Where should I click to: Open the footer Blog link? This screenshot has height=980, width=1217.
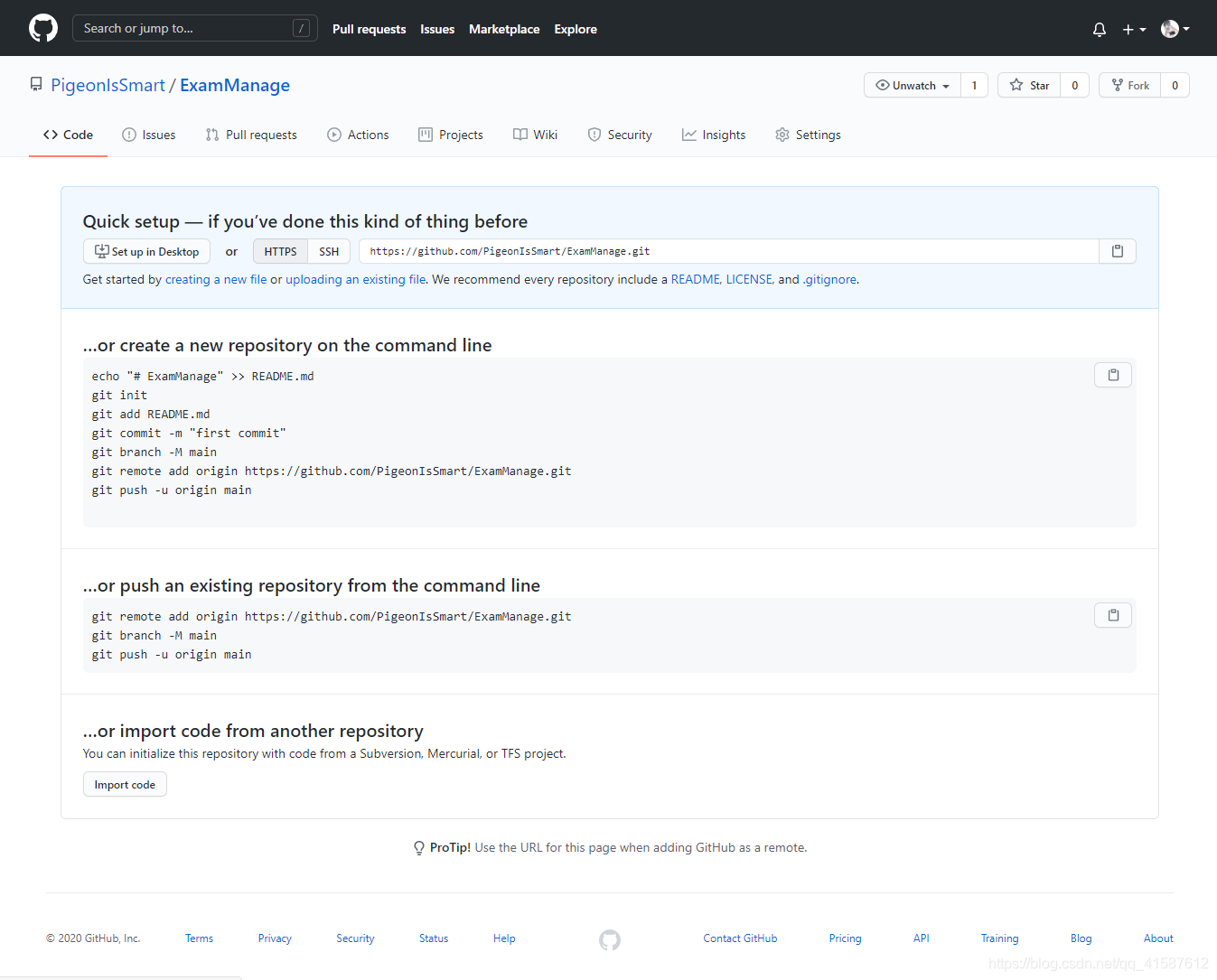coord(1081,938)
